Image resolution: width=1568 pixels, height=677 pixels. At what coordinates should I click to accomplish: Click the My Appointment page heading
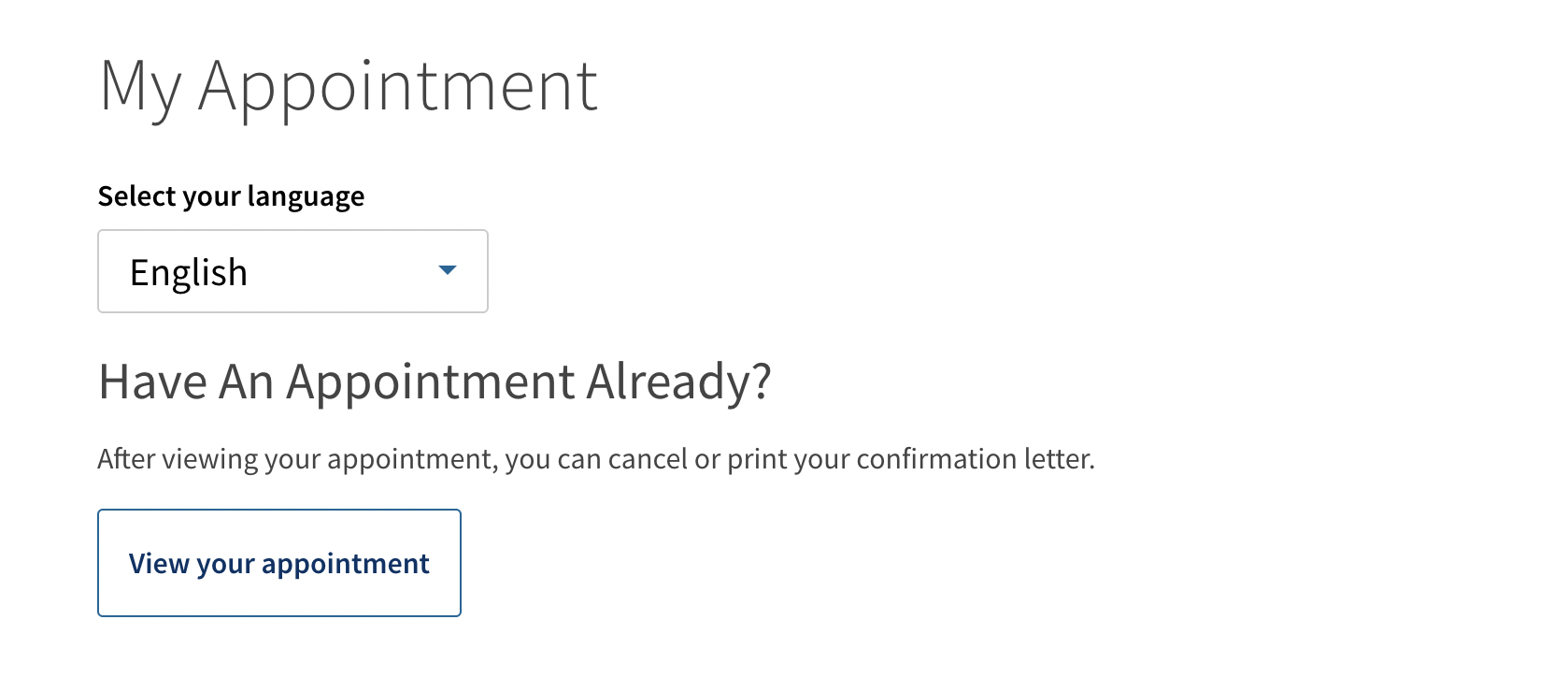coord(348,87)
